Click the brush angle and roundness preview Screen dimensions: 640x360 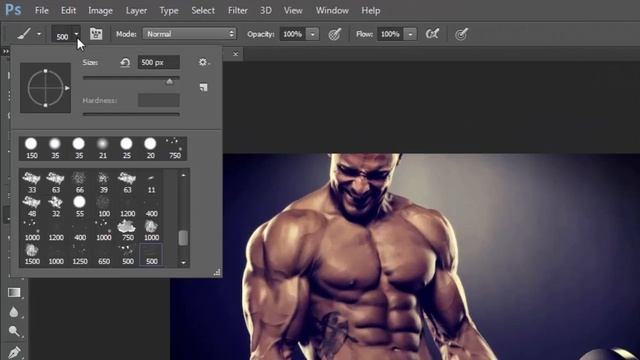[45, 88]
